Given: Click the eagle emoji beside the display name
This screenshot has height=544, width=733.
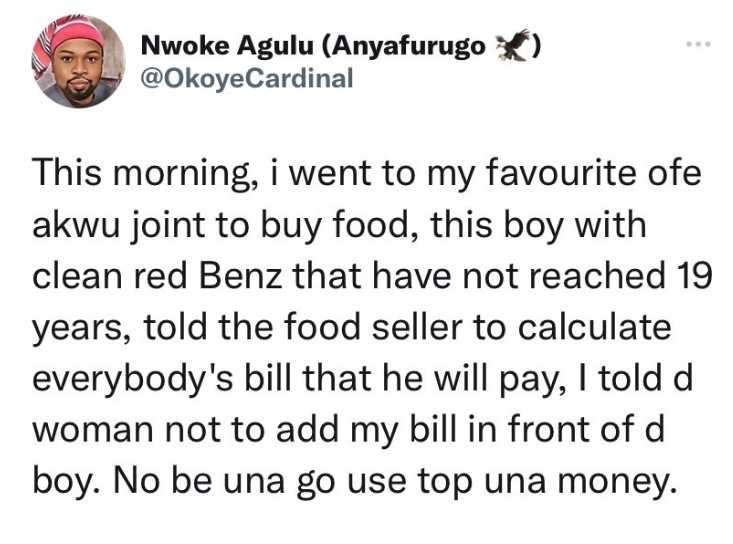Looking at the screenshot, I should [514, 45].
